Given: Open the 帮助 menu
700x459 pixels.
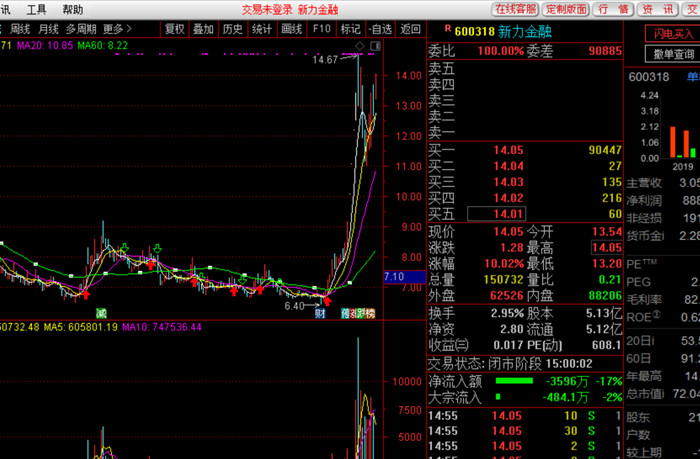Looking at the screenshot, I should pos(73,9).
